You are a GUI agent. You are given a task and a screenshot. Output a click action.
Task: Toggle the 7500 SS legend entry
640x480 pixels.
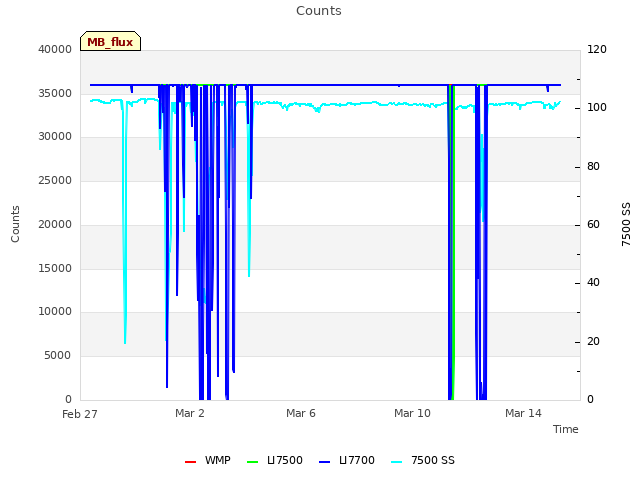click(423, 460)
